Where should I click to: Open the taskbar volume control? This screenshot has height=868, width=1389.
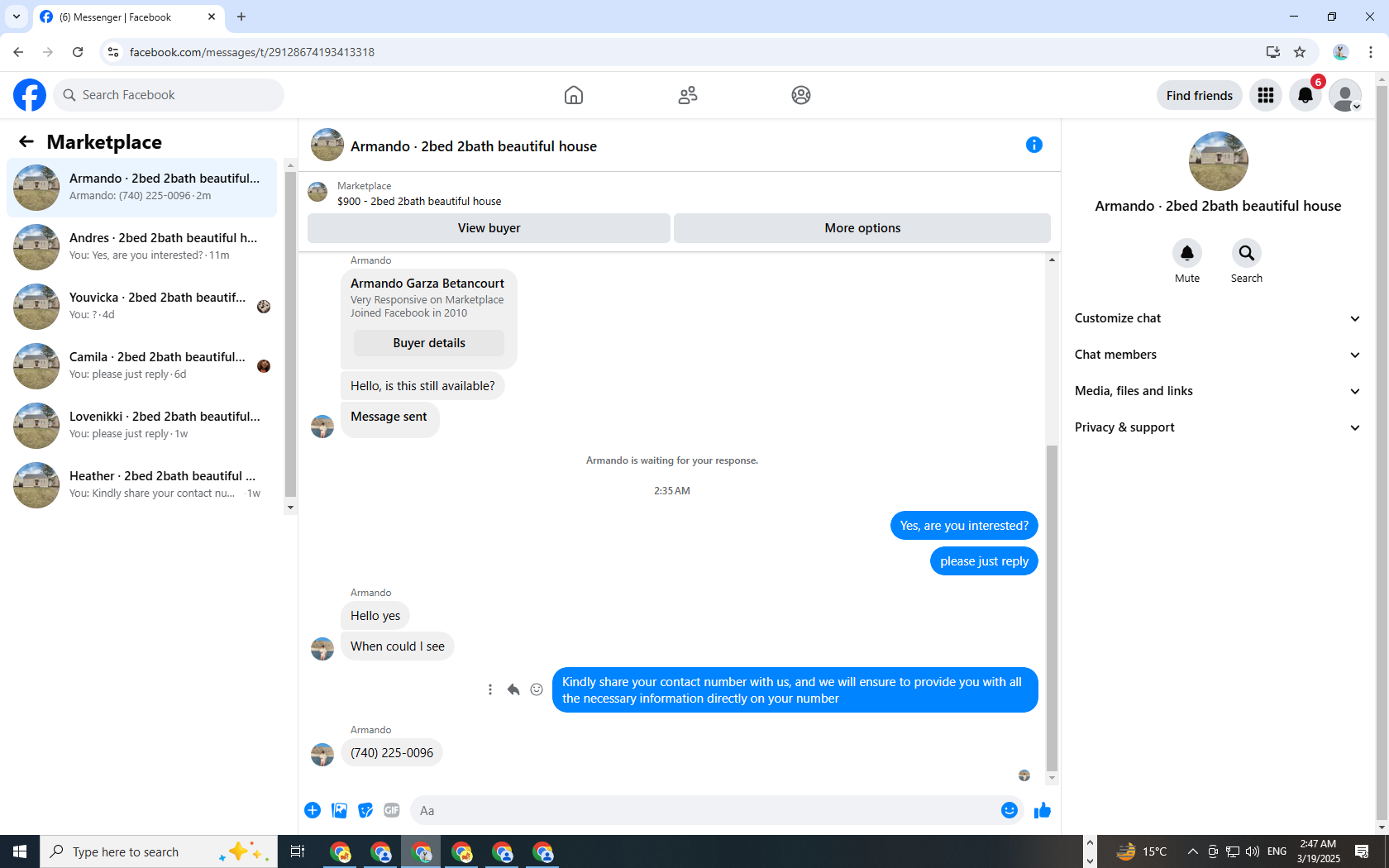click(x=1253, y=851)
